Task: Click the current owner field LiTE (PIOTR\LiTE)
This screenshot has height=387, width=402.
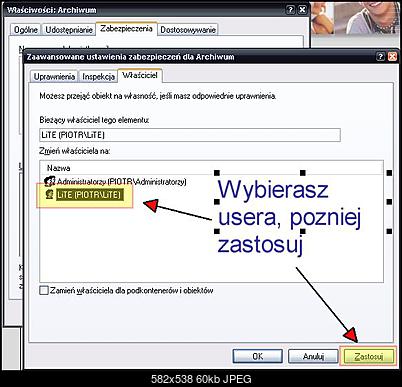Action: coord(190,135)
